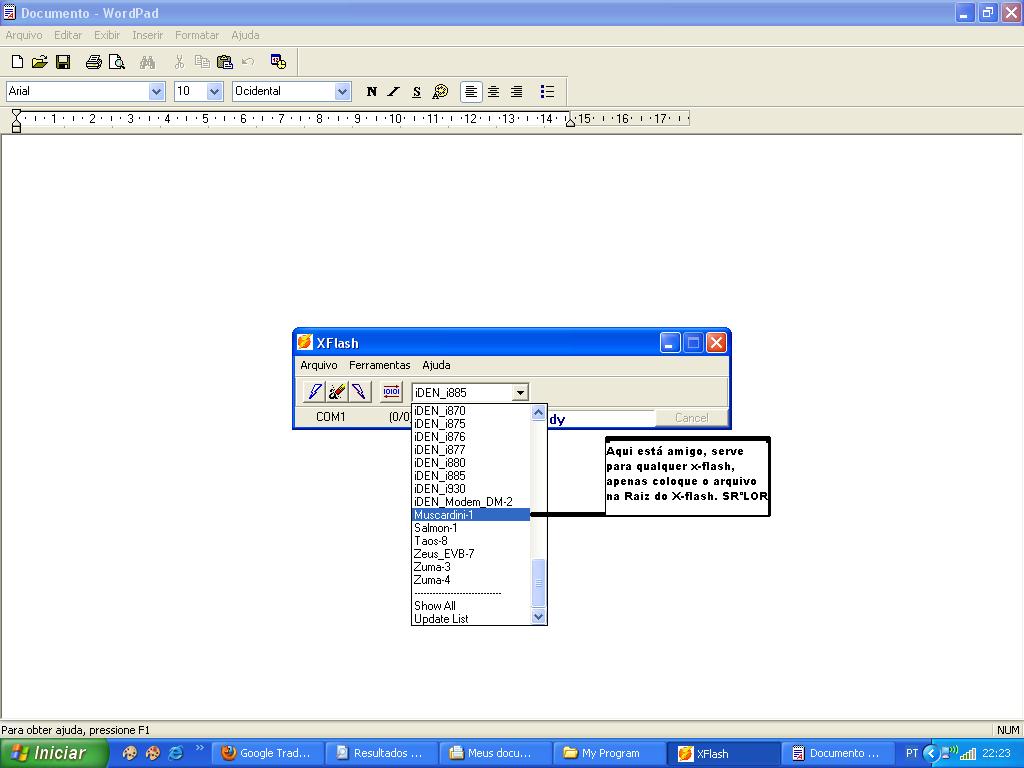Undo last action in WordPad toolbar
The width and height of the screenshot is (1024, 768).
(x=248, y=62)
